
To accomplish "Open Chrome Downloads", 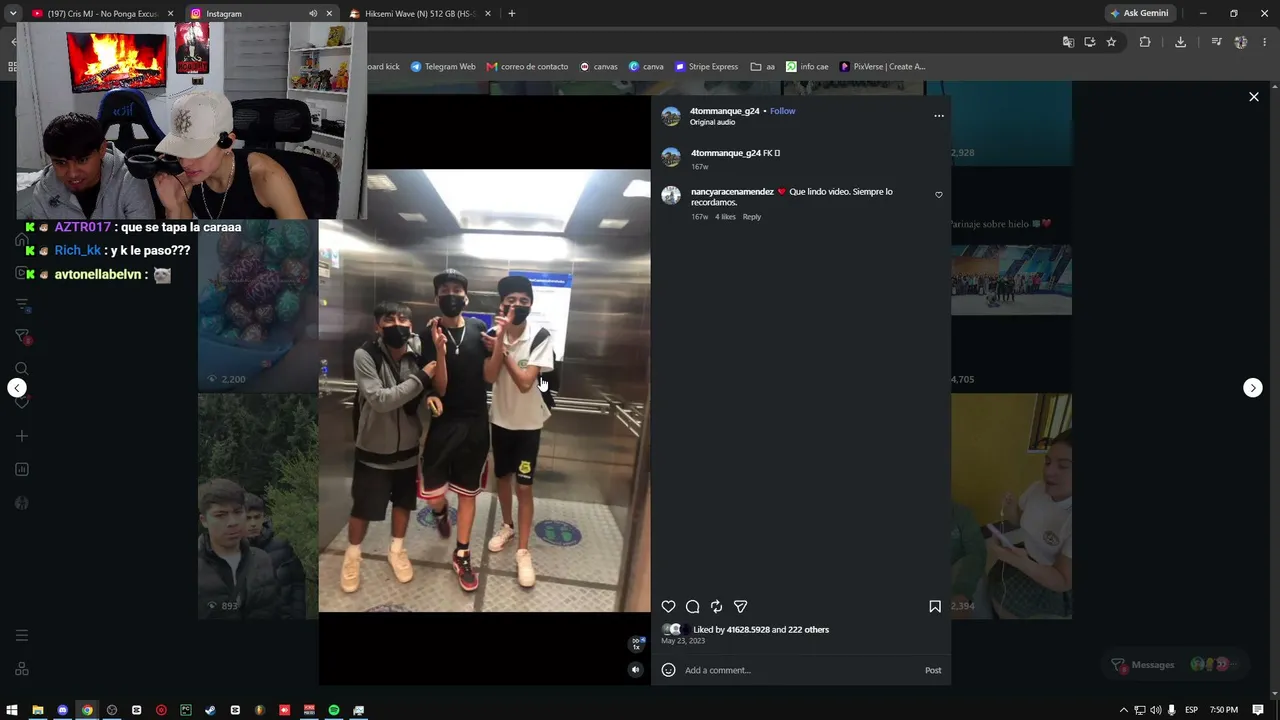I will click(x=1181, y=42).
